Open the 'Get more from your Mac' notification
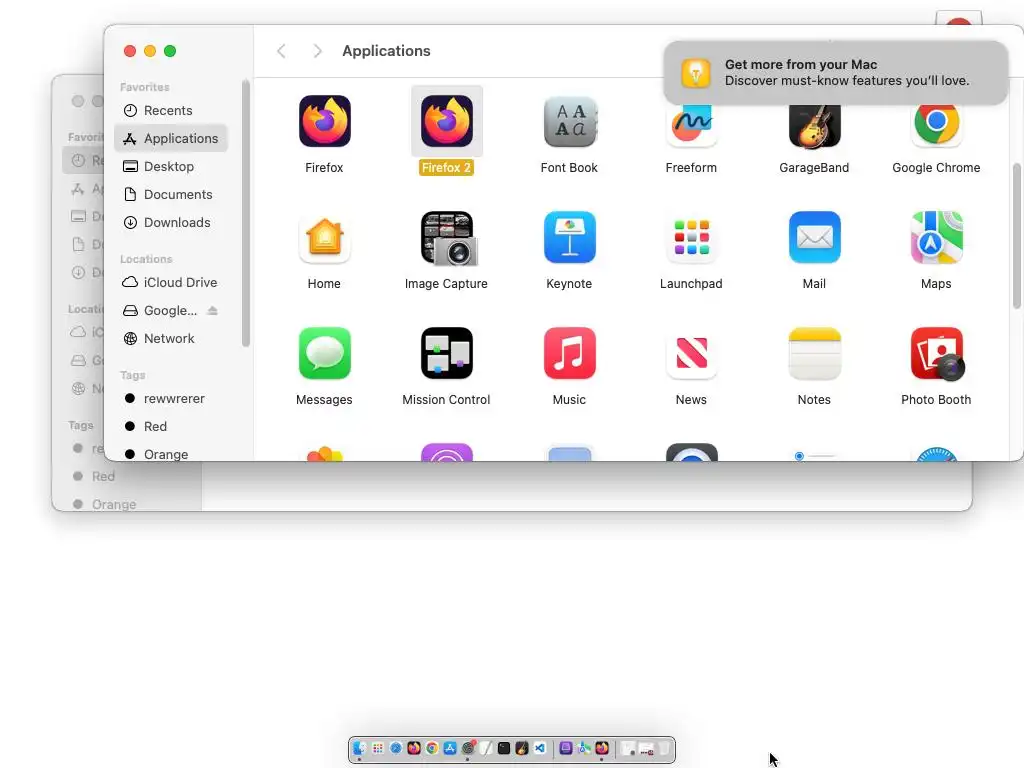1024x768 pixels. (x=836, y=72)
